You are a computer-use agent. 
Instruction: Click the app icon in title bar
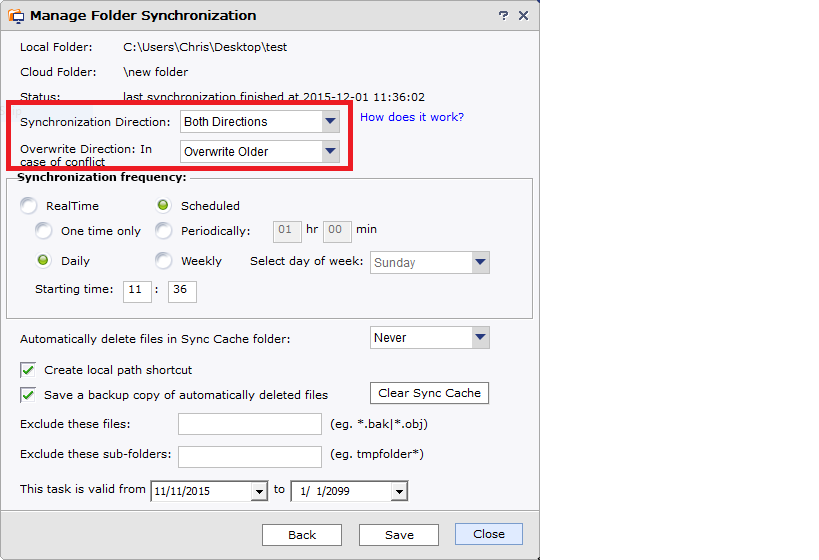pos(16,16)
